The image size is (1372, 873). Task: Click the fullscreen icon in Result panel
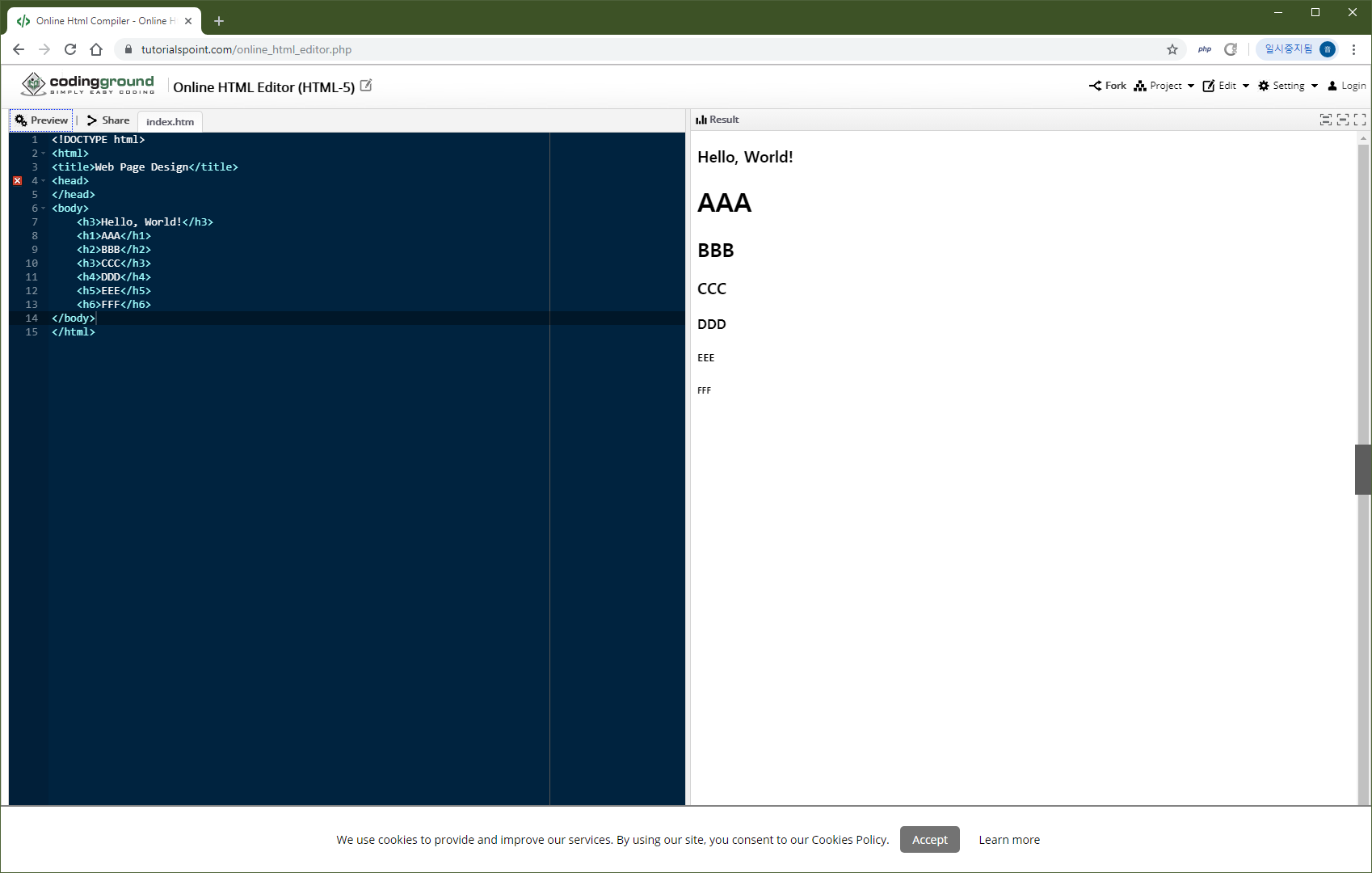[x=1360, y=120]
